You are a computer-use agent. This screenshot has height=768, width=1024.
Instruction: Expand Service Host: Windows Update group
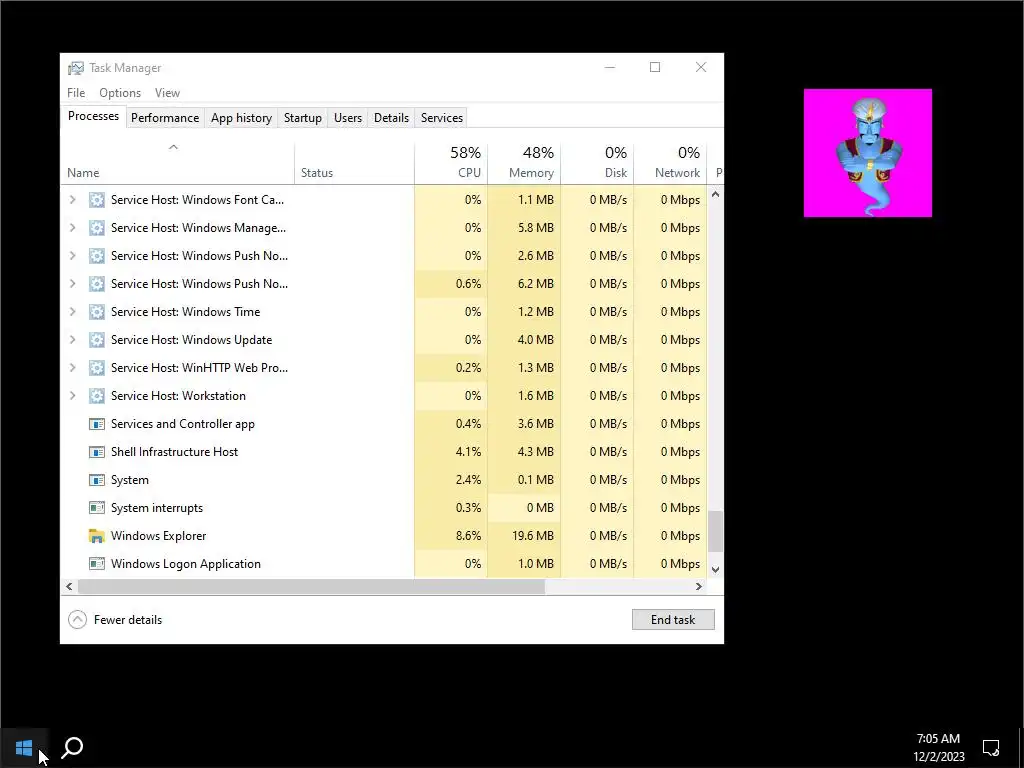tap(72, 340)
